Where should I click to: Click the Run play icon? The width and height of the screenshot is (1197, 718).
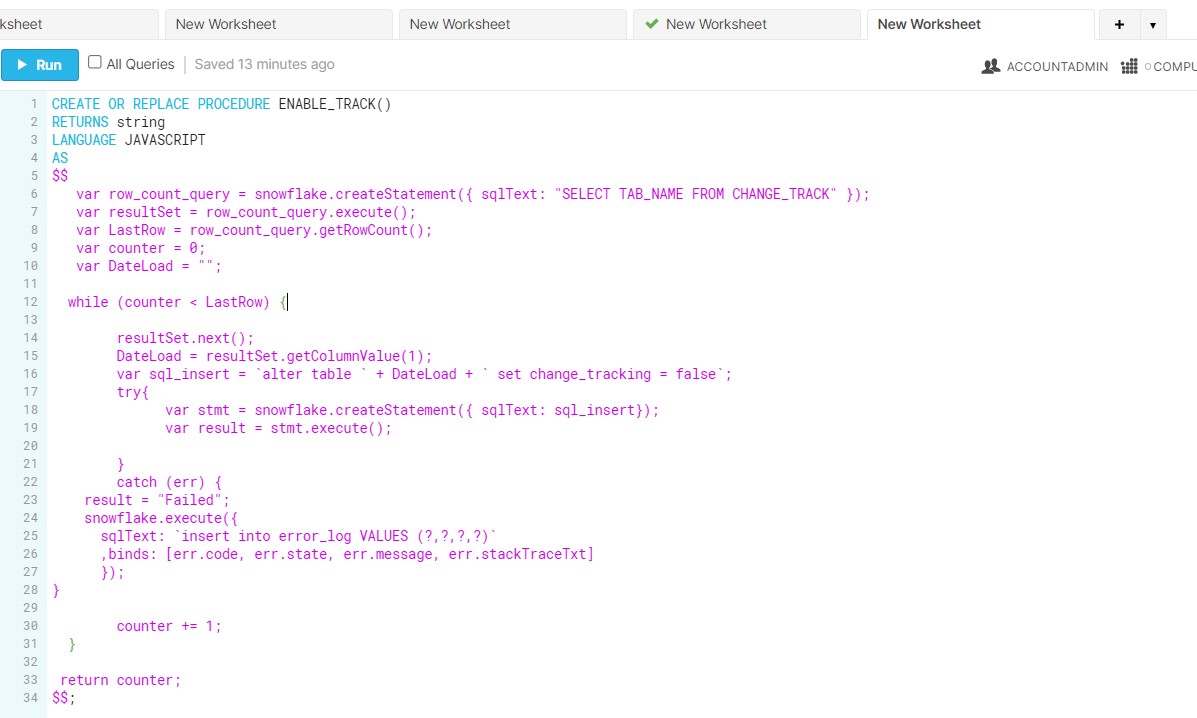[23, 64]
